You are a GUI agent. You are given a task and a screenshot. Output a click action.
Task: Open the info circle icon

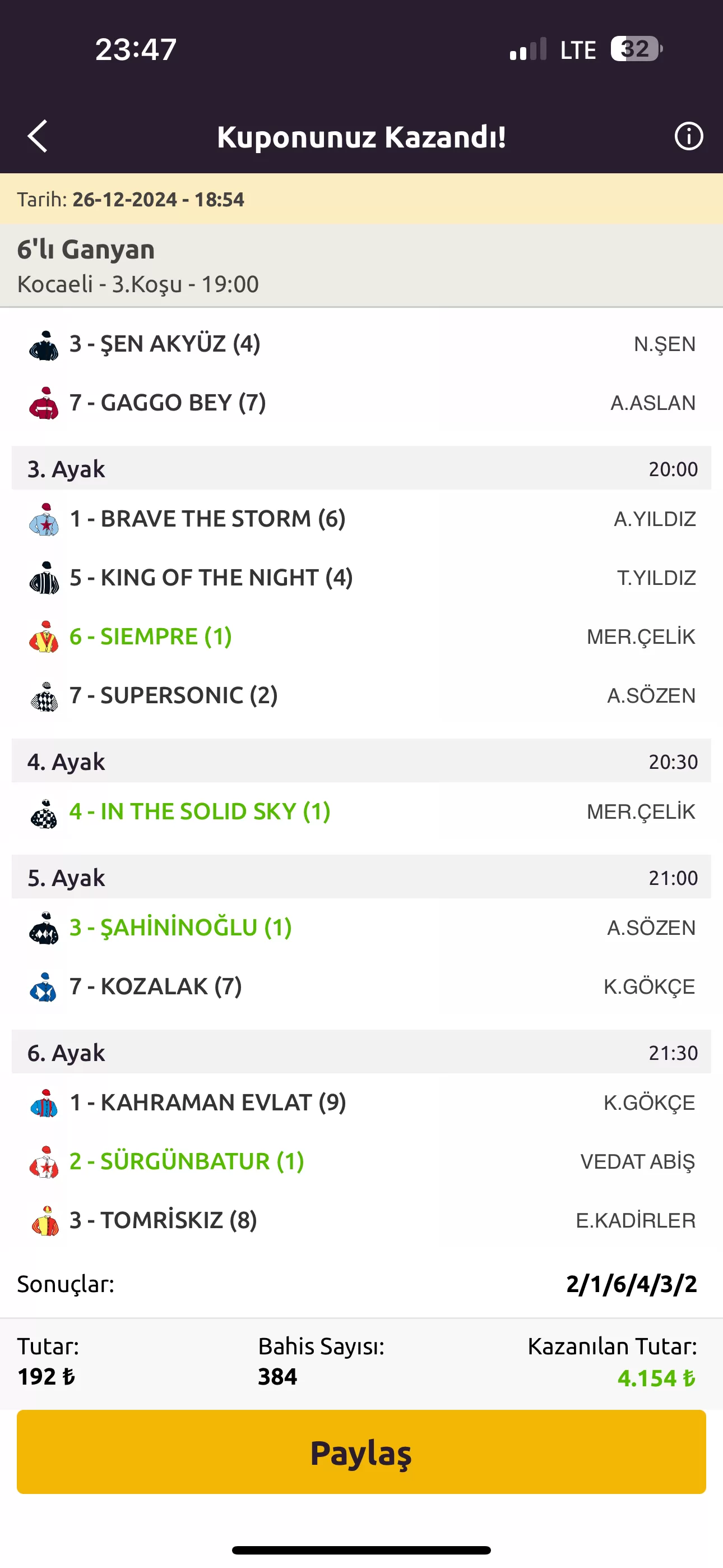pyautogui.click(x=688, y=136)
